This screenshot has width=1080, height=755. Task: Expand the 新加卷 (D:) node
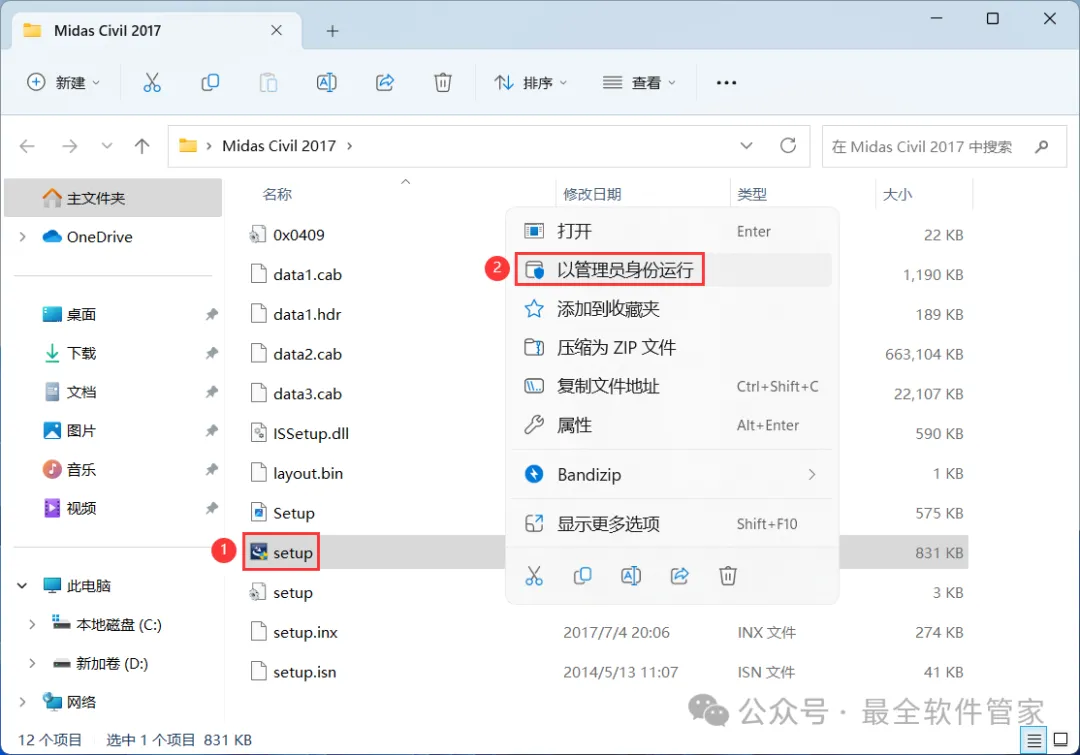(x=32, y=663)
